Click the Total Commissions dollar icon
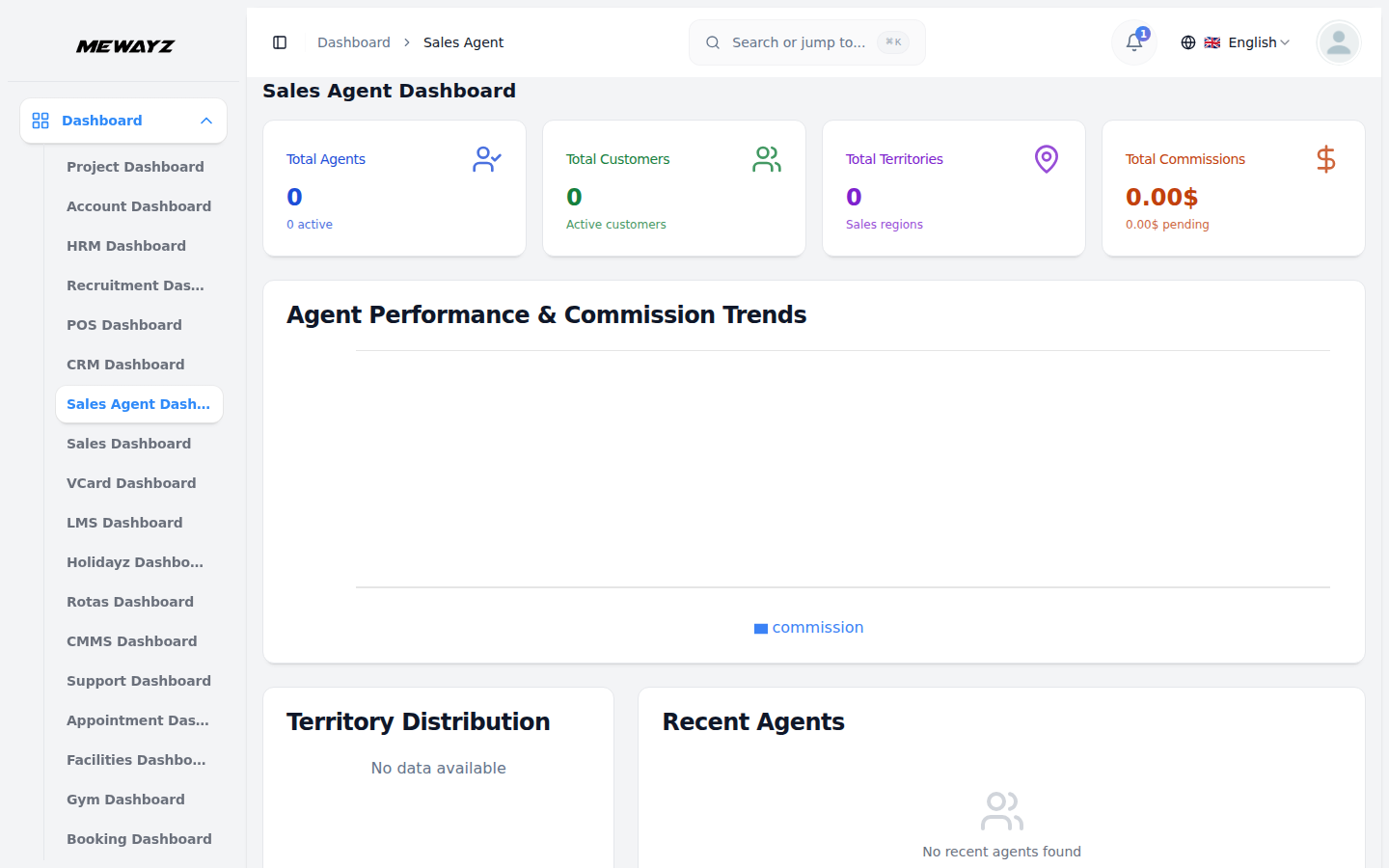The image size is (1389, 868). pos(1325,159)
